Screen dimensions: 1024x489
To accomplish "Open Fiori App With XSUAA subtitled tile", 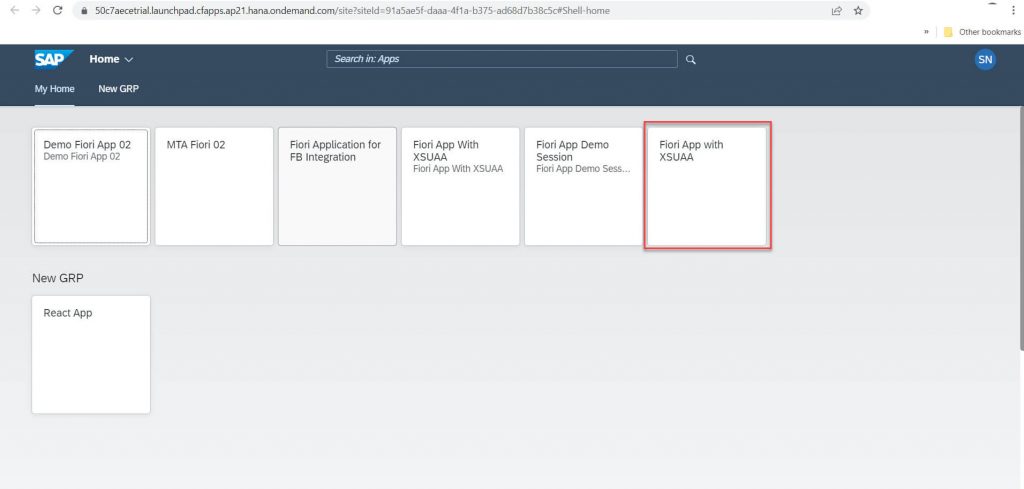I will click(x=460, y=186).
